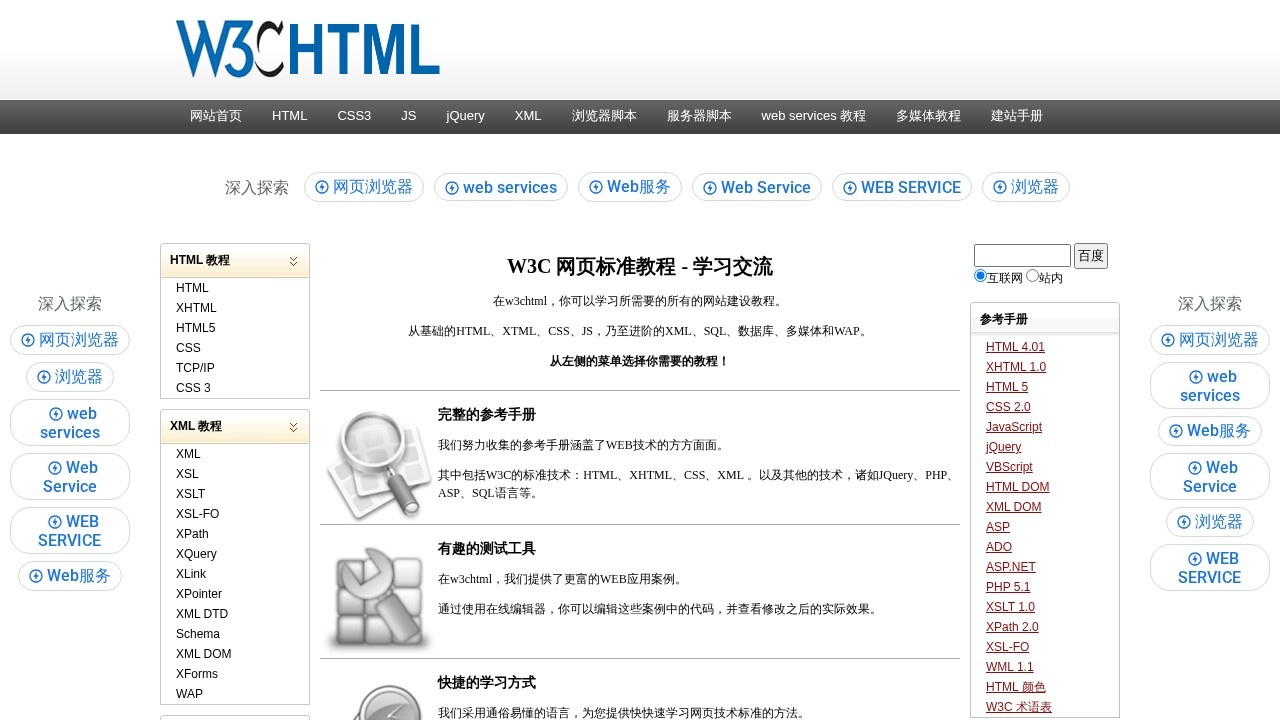Viewport: 1280px width, 720px height.
Task: Open the CSS3 navigation menu item
Action: [x=354, y=116]
